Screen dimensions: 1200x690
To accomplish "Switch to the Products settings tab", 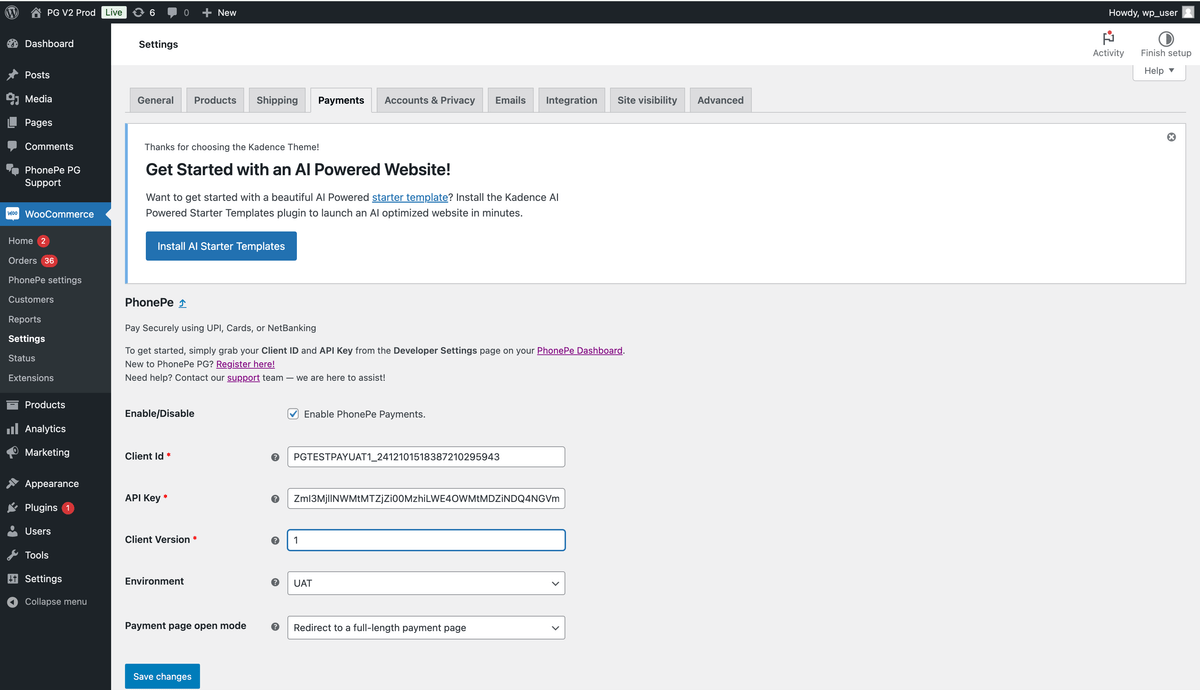I will 215,100.
